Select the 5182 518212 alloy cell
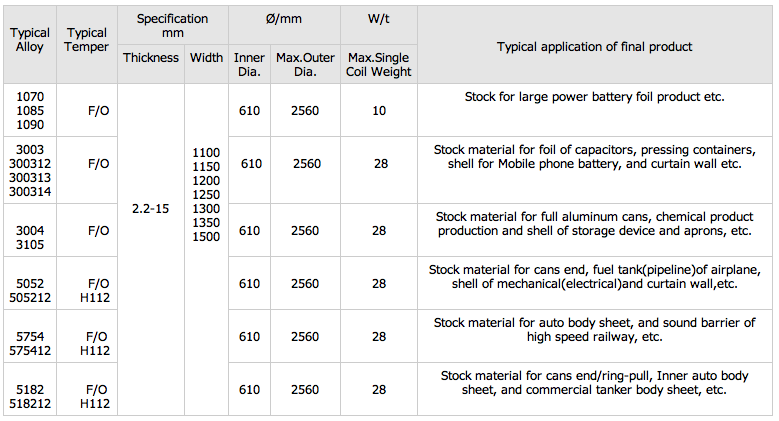Viewport: 779px width, 421px height. coord(30,397)
